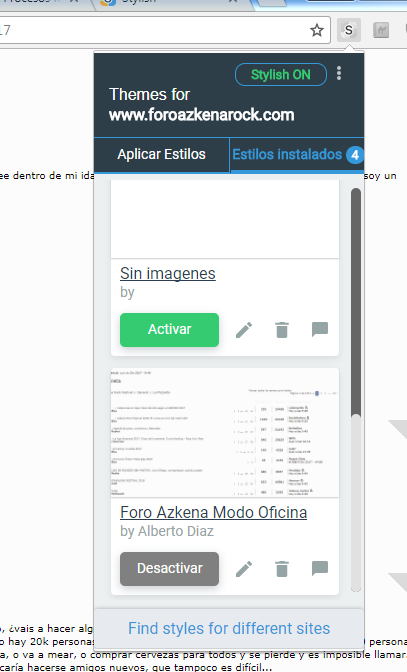Delete Foro Azkena Modo Oficina with trash icon
The width and height of the screenshot is (407, 672).
pos(282,569)
